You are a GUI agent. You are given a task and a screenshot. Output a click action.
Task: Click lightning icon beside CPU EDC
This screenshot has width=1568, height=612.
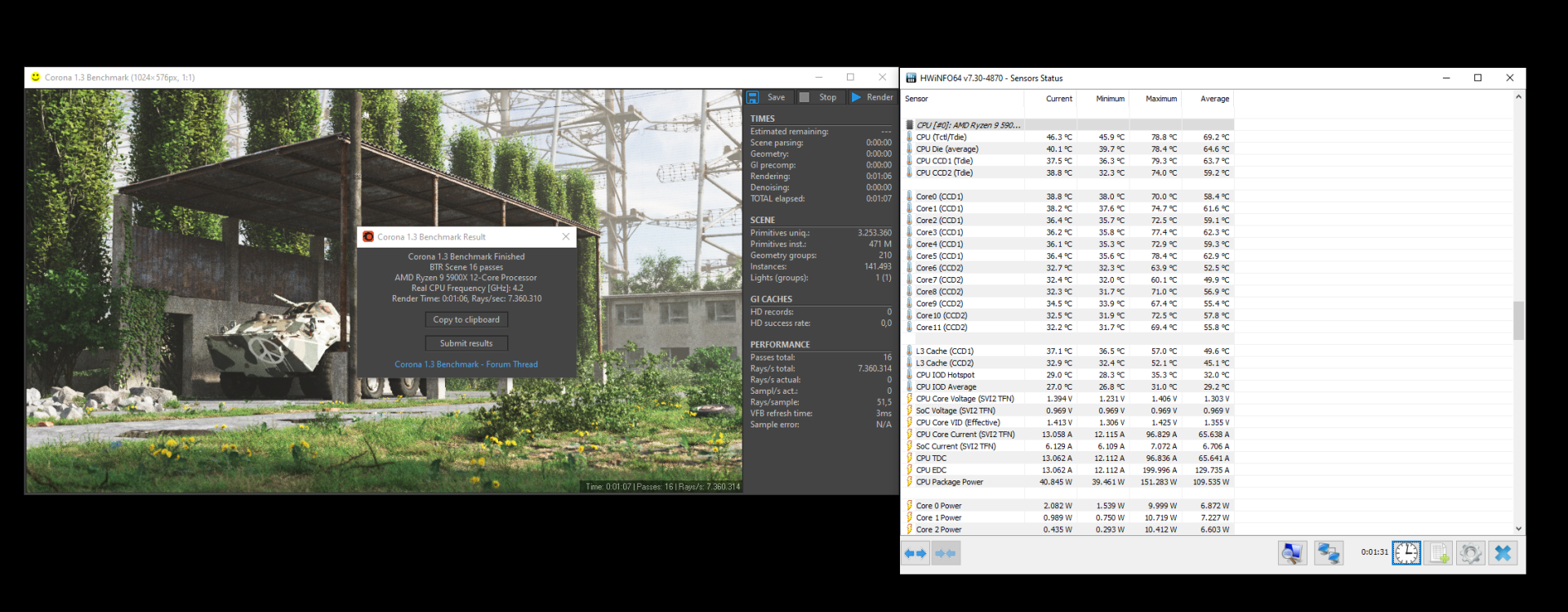tap(909, 470)
